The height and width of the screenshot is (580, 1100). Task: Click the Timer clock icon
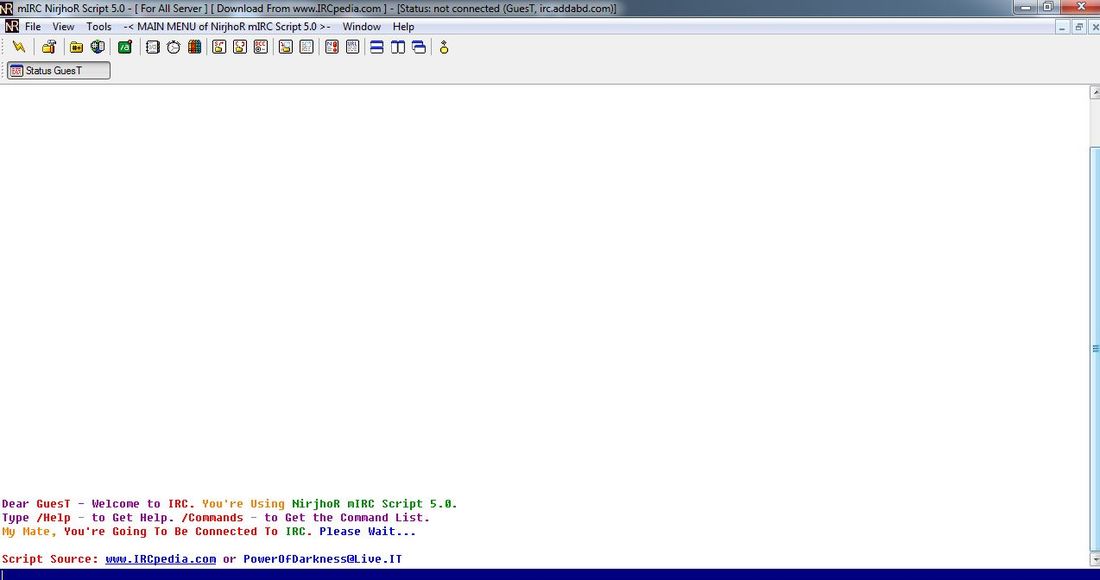(x=173, y=47)
